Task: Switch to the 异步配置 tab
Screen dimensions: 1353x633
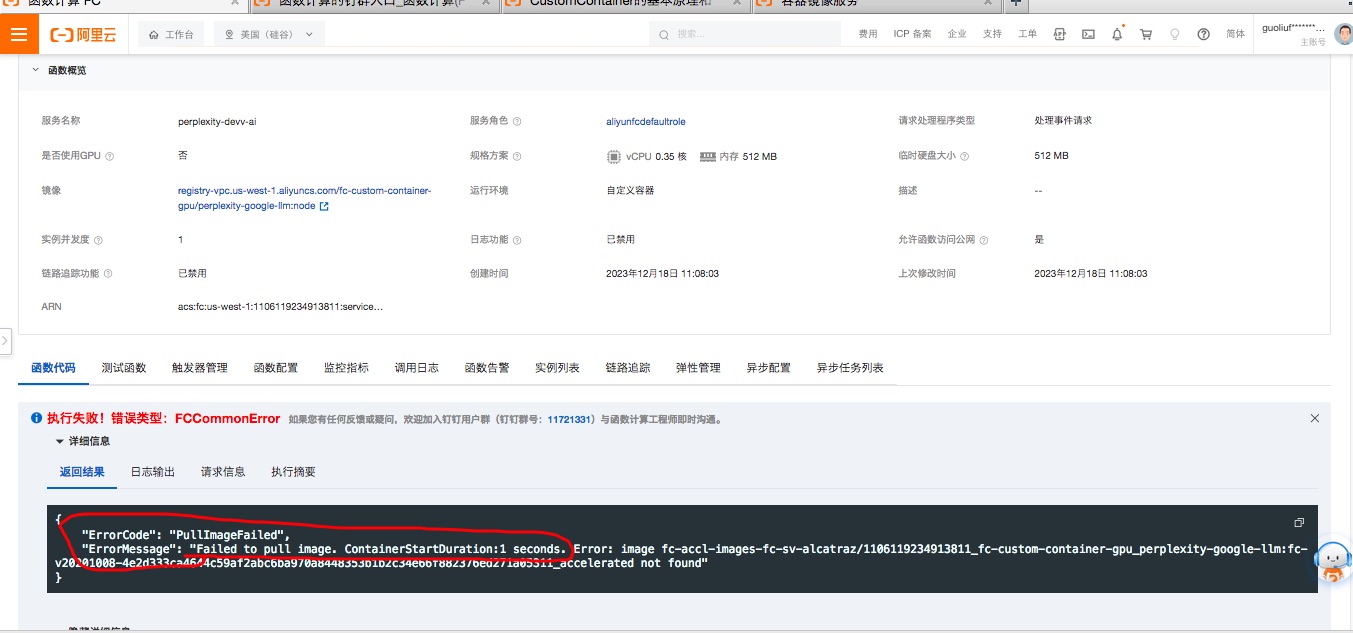Action: 768,368
